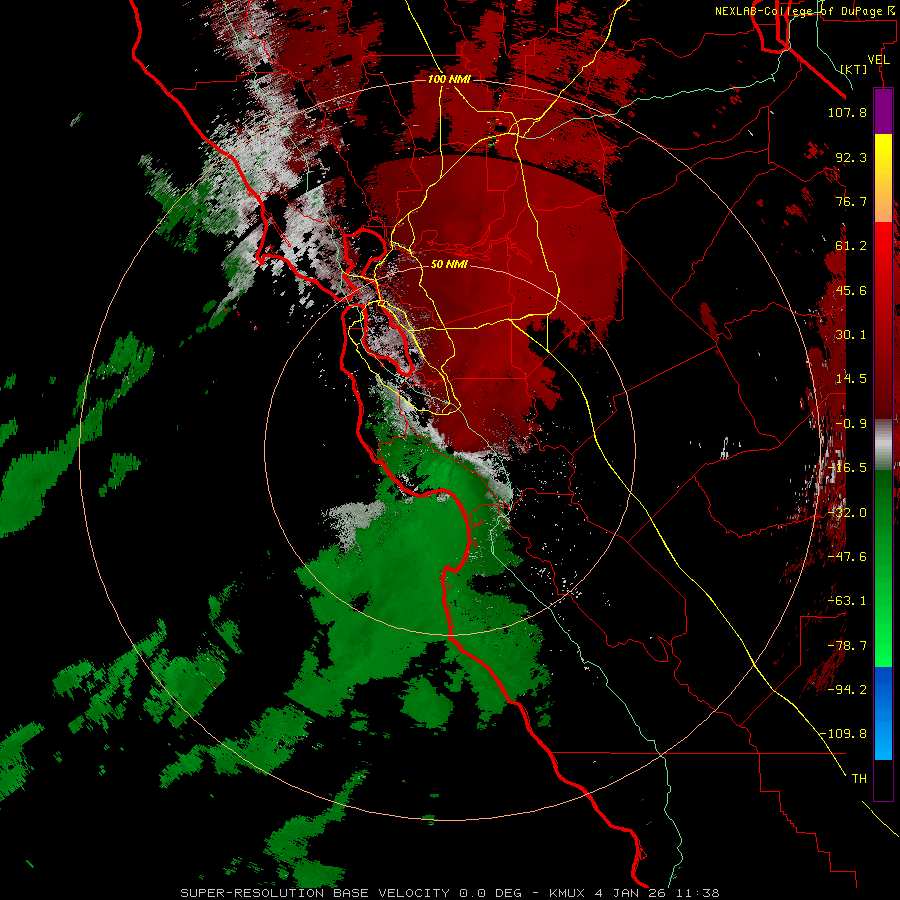Click the [KT] units label
This screenshot has height=900, width=900.
pyautogui.click(x=854, y=69)
